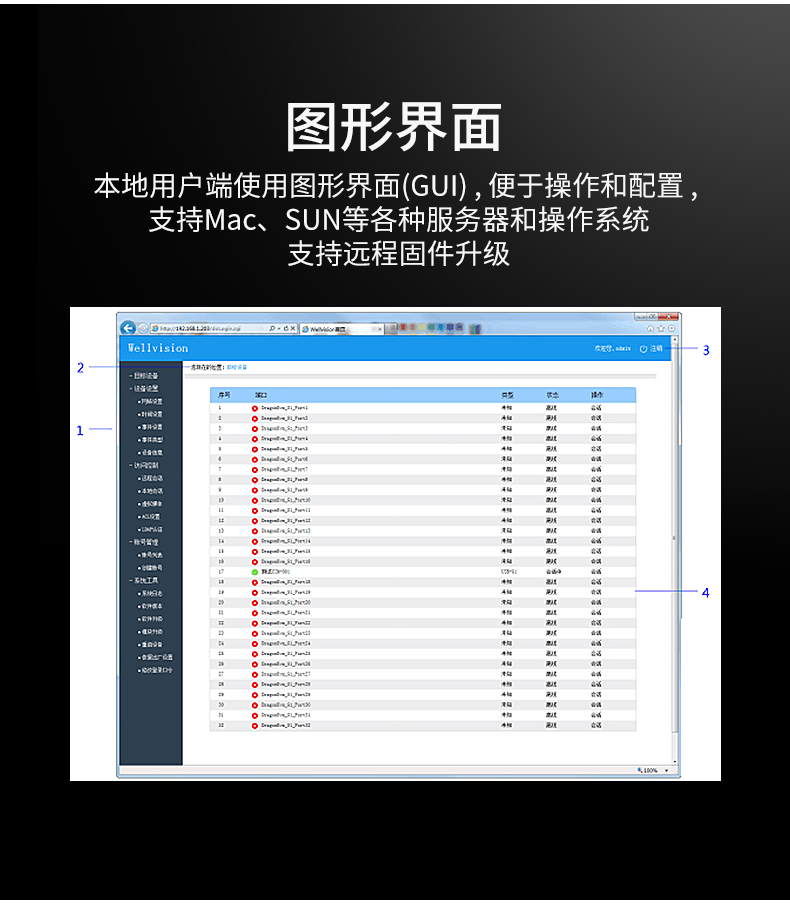The image size is (790, 904).
Task: Collapse the 系统工具 sidebar section
Action: tap(130, 581)
